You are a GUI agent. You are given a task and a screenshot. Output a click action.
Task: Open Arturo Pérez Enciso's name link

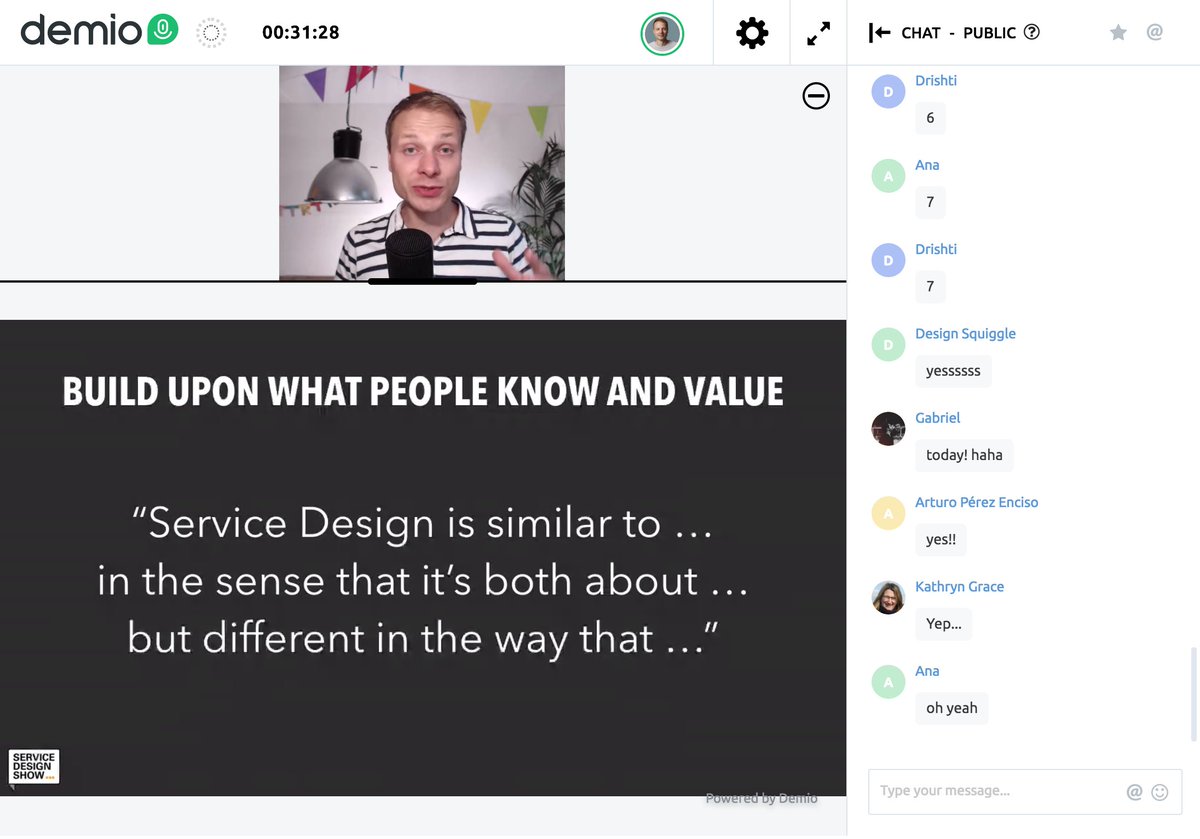(976, 502)
